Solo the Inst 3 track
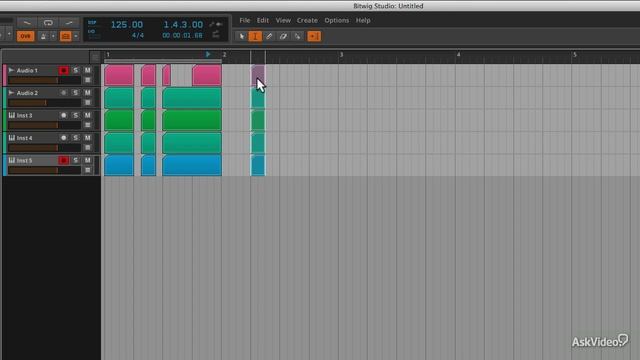This screenshot has width=640, height=360. (76, 116)
